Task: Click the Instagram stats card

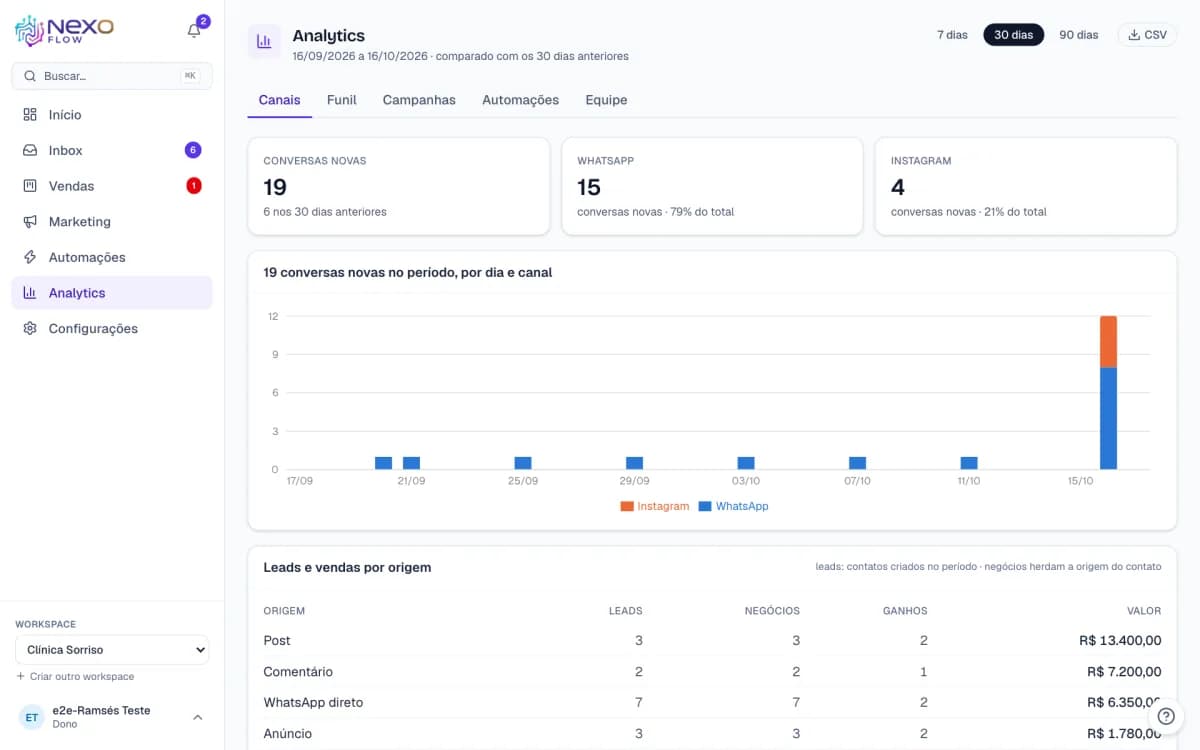Action: 1026,187
